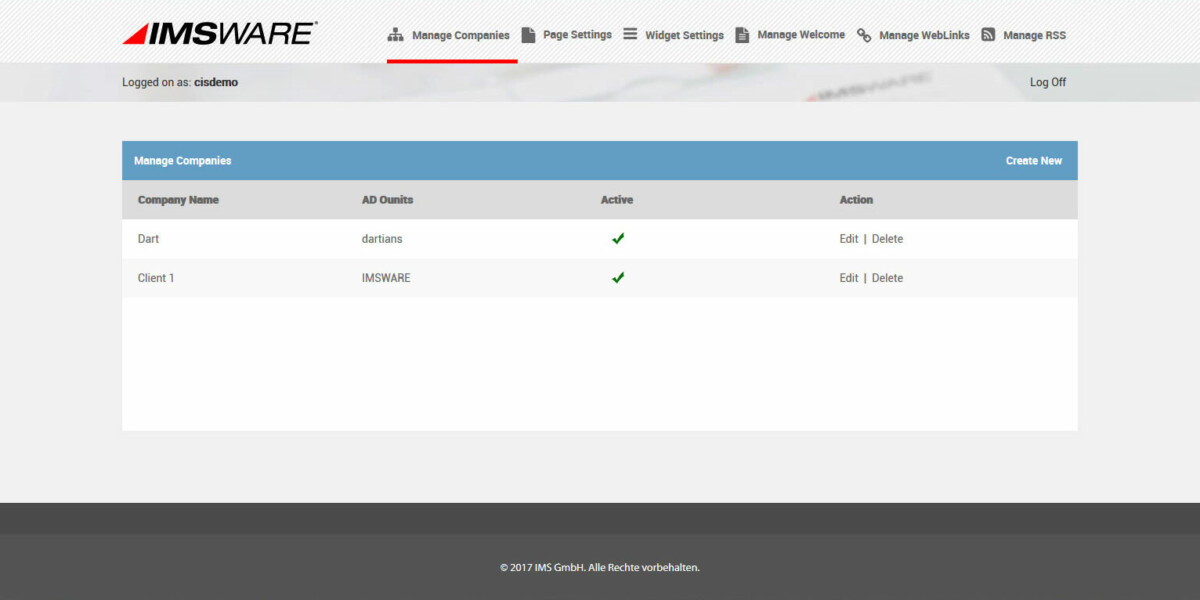Edit the Dart company entry
1200x600 pixels.
click(x=848, y=238)
